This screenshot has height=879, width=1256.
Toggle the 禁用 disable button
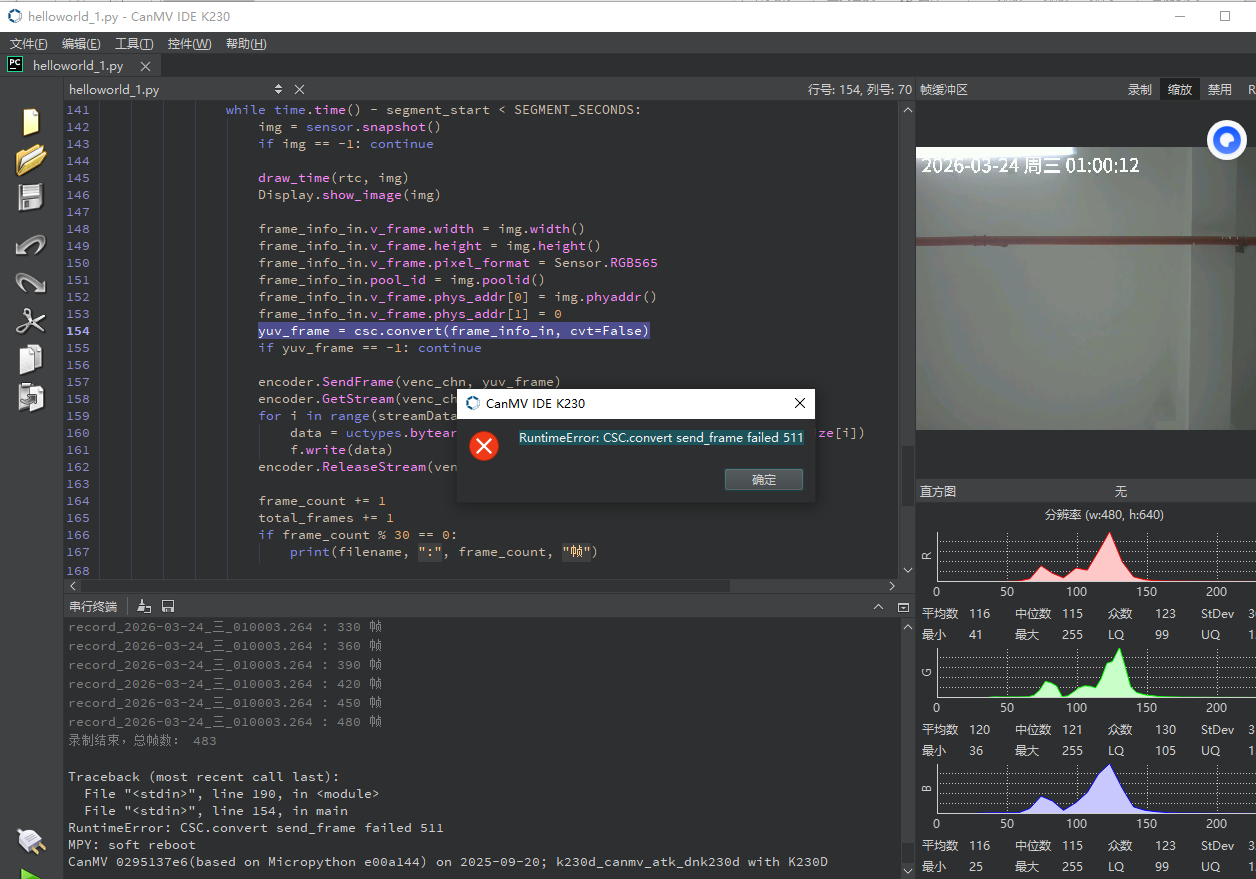(x=1220, y=90)
